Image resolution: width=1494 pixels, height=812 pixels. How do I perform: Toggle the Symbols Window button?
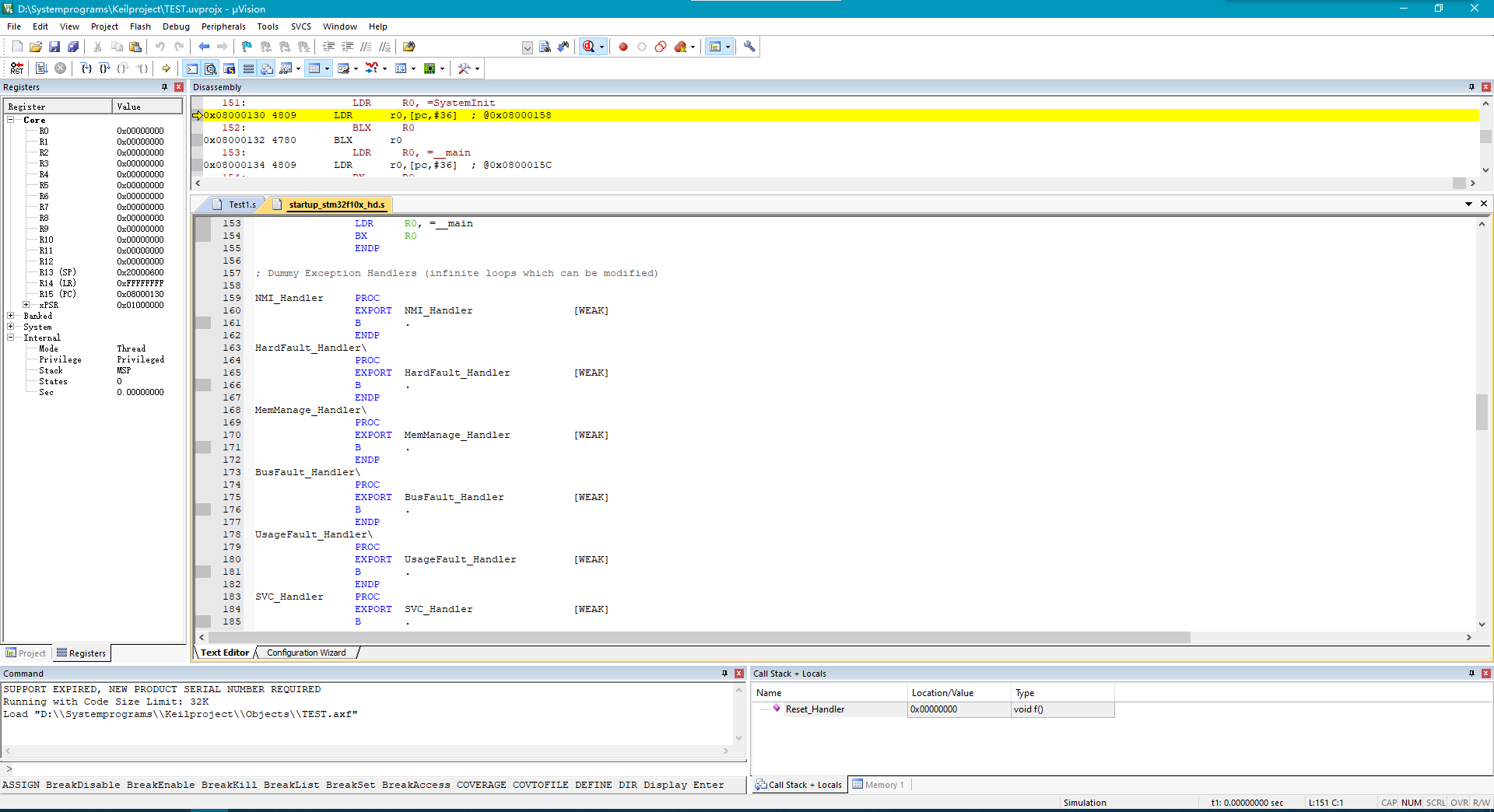[230, 68]
